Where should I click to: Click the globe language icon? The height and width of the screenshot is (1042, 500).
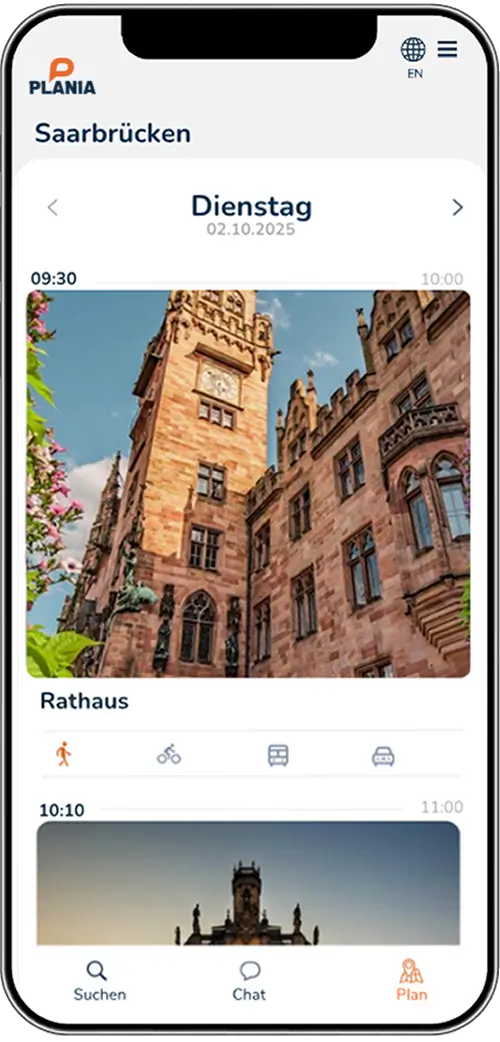[413, 49]
